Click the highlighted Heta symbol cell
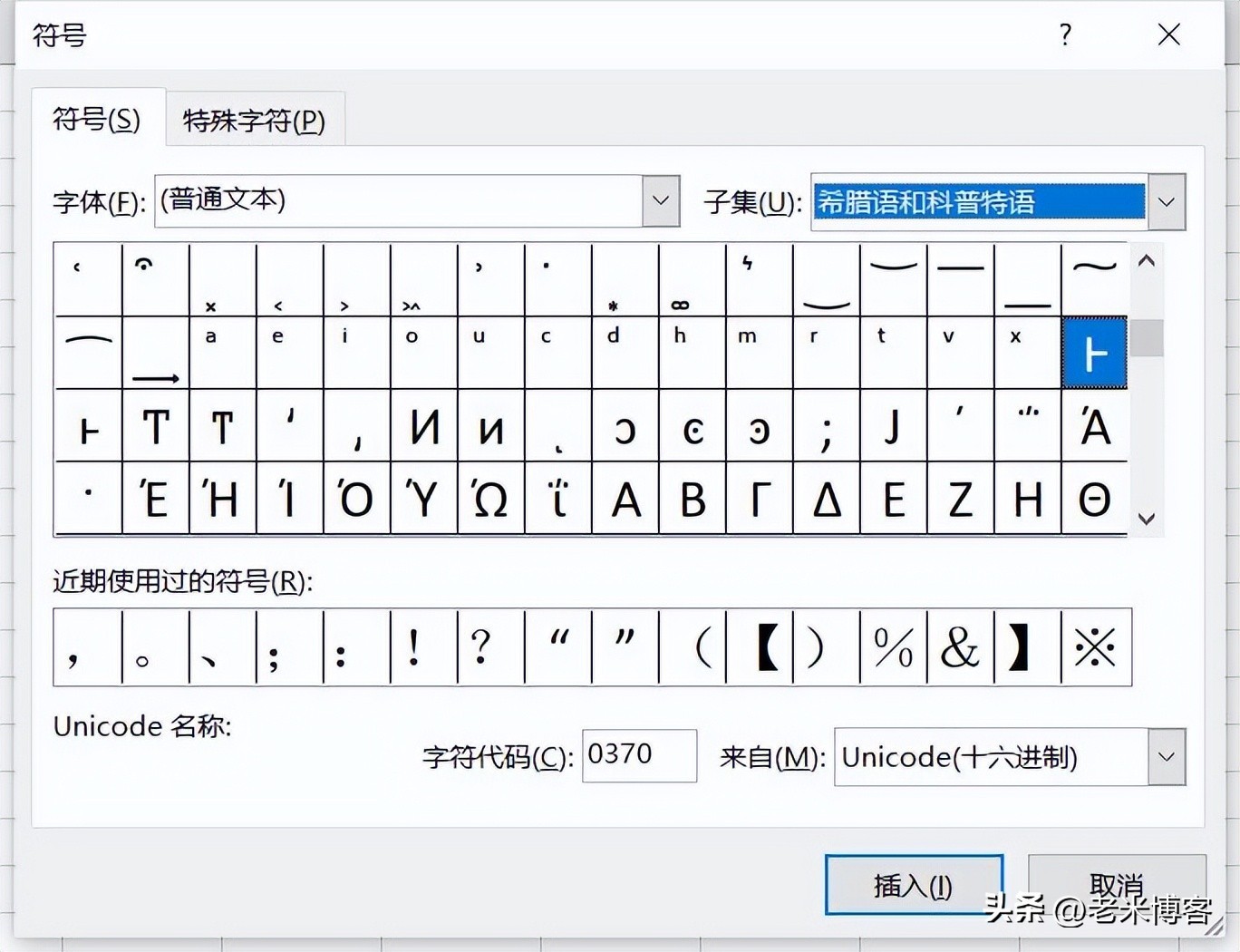 pyautogui.click(x=1094, y=353)
